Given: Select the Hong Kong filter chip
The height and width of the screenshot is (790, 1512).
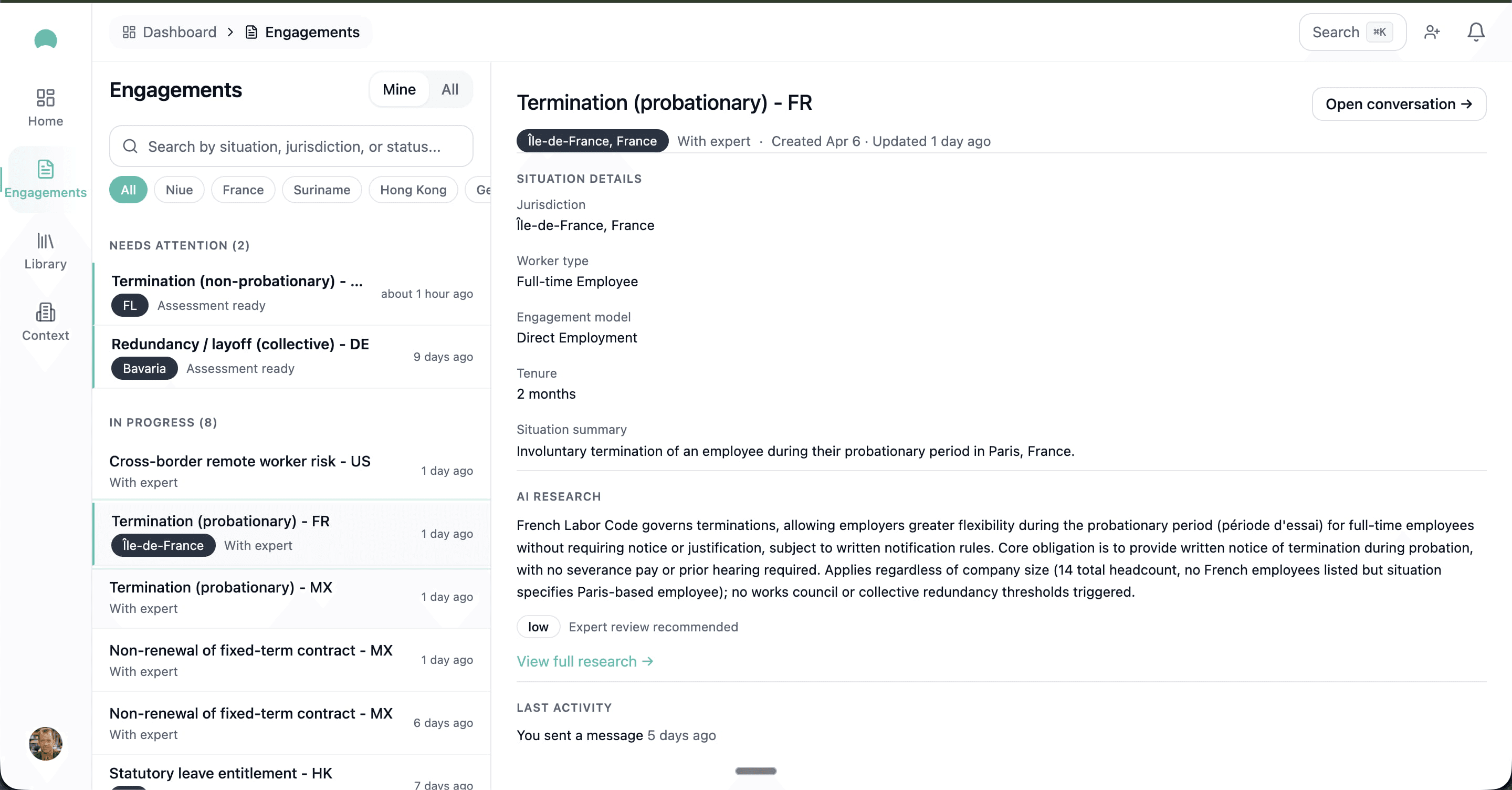Looking at the screenshot, I should click(x=413, y=189).
